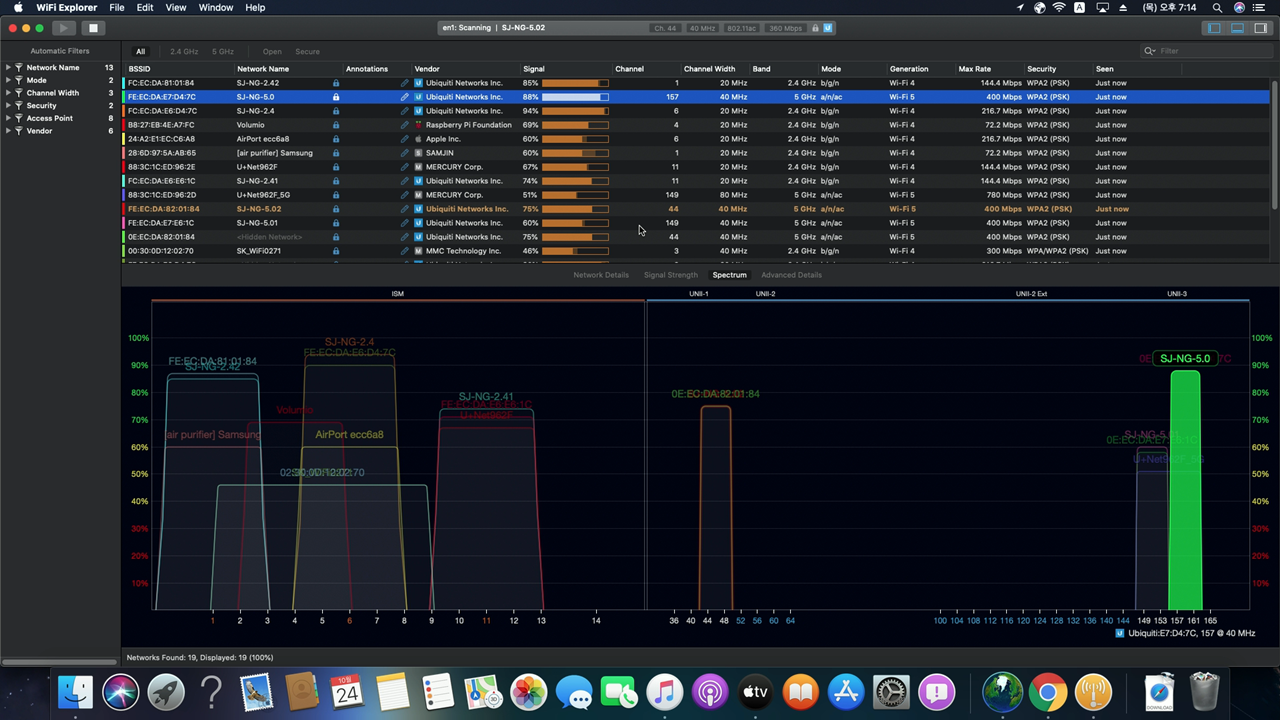This screenshot has height=720, width=1280.
Task: Select the Open networks filter button
Action: pos(272,51)
